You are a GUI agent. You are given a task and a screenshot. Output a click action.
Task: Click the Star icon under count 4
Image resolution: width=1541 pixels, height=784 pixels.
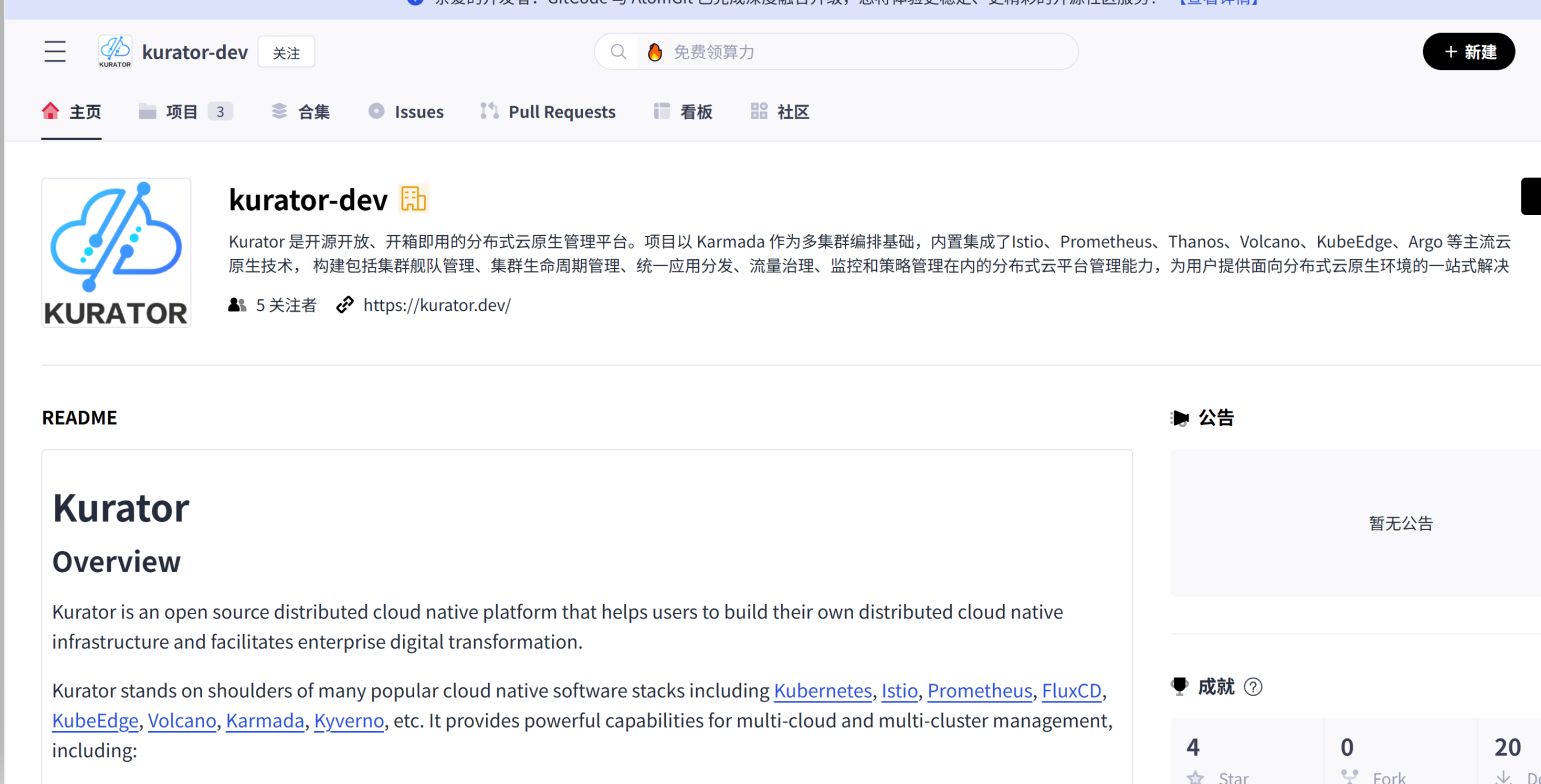1195,777
